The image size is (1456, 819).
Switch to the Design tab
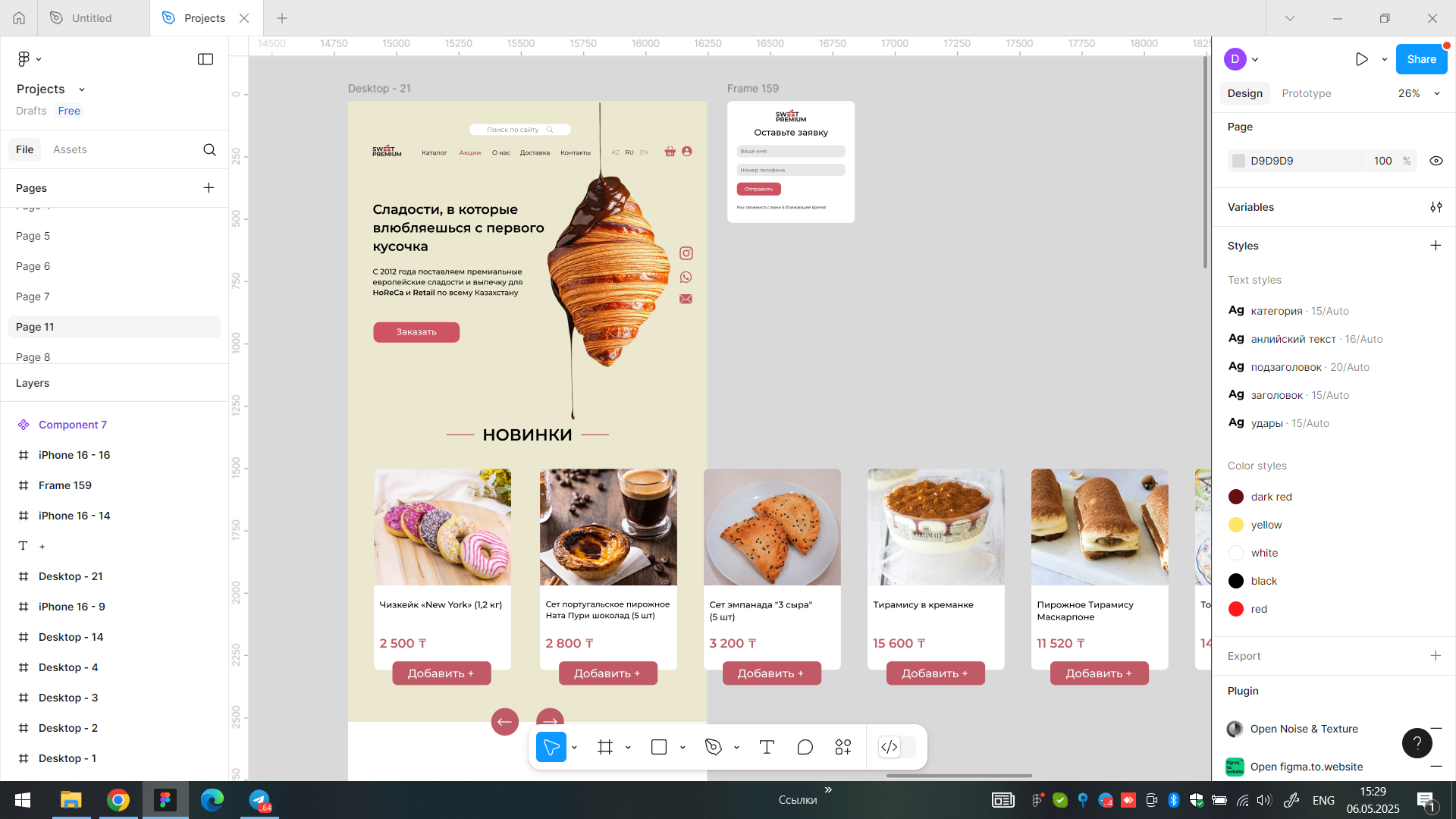1245,93
